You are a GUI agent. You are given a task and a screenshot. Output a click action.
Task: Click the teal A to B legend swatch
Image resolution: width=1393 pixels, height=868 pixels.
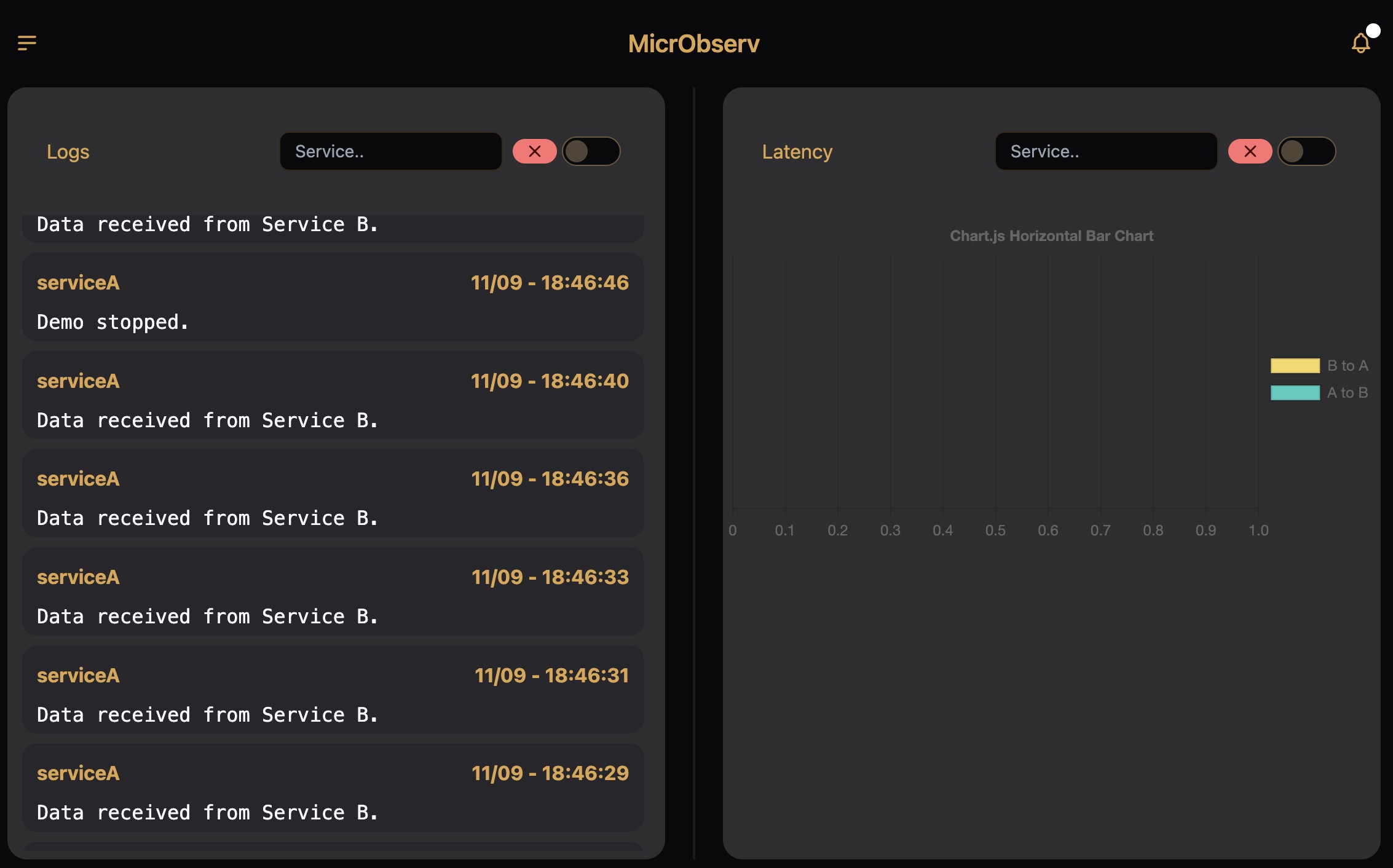coord(1294,392)
